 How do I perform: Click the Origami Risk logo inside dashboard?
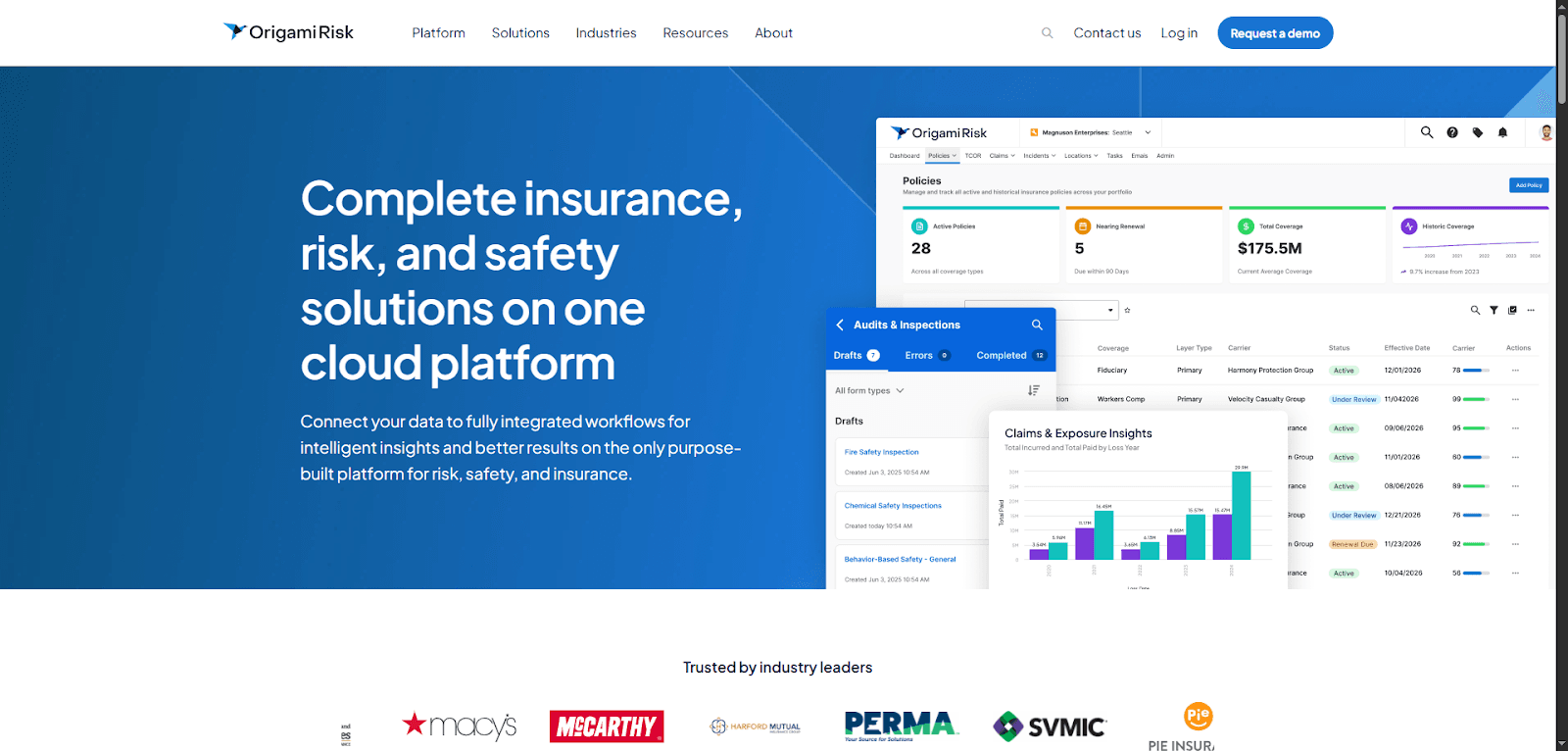point(939,132)
